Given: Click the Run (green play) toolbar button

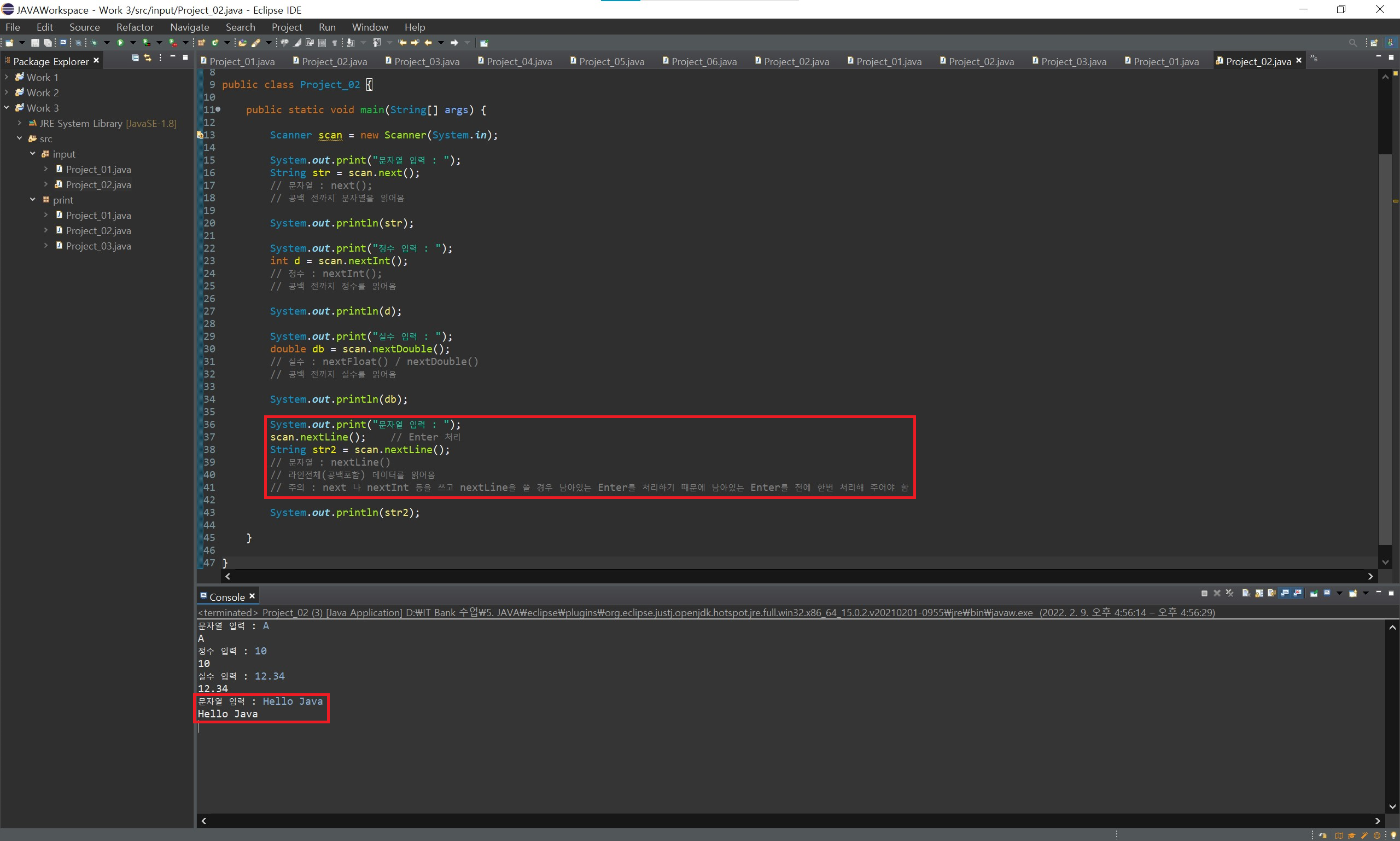Looking at the screenshot, I should [120, 43].
